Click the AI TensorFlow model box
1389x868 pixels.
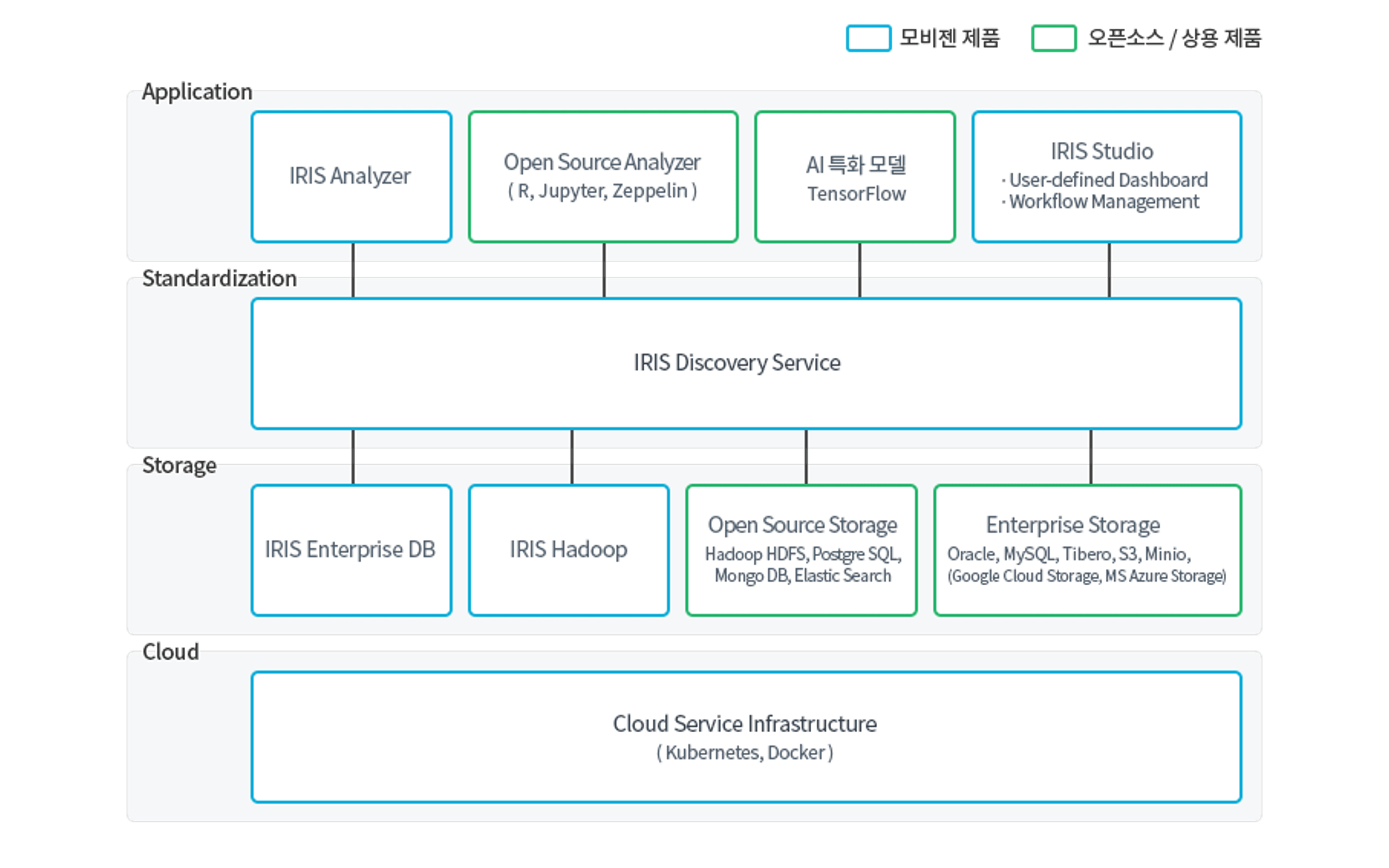click(x=855, y=177)
